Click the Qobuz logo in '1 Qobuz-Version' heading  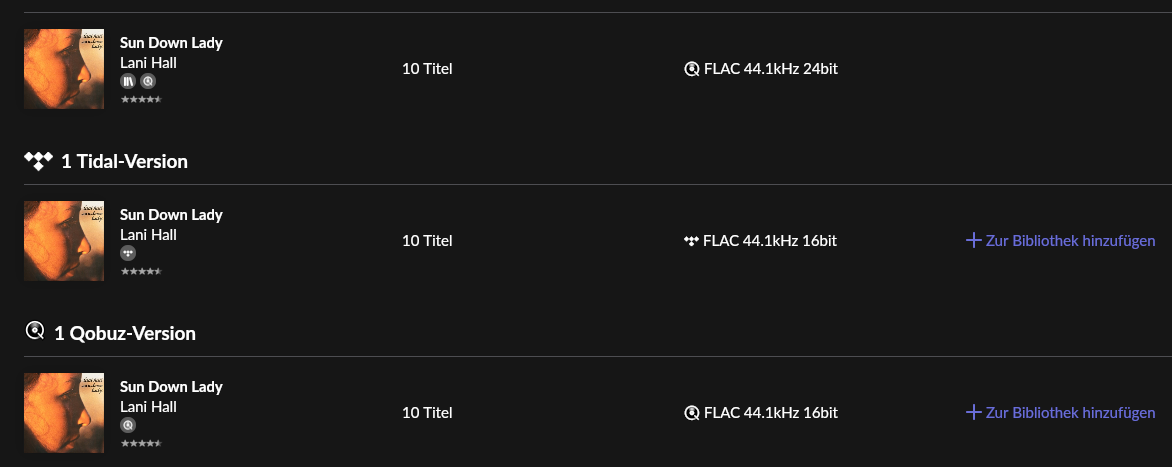click(34, 330)
